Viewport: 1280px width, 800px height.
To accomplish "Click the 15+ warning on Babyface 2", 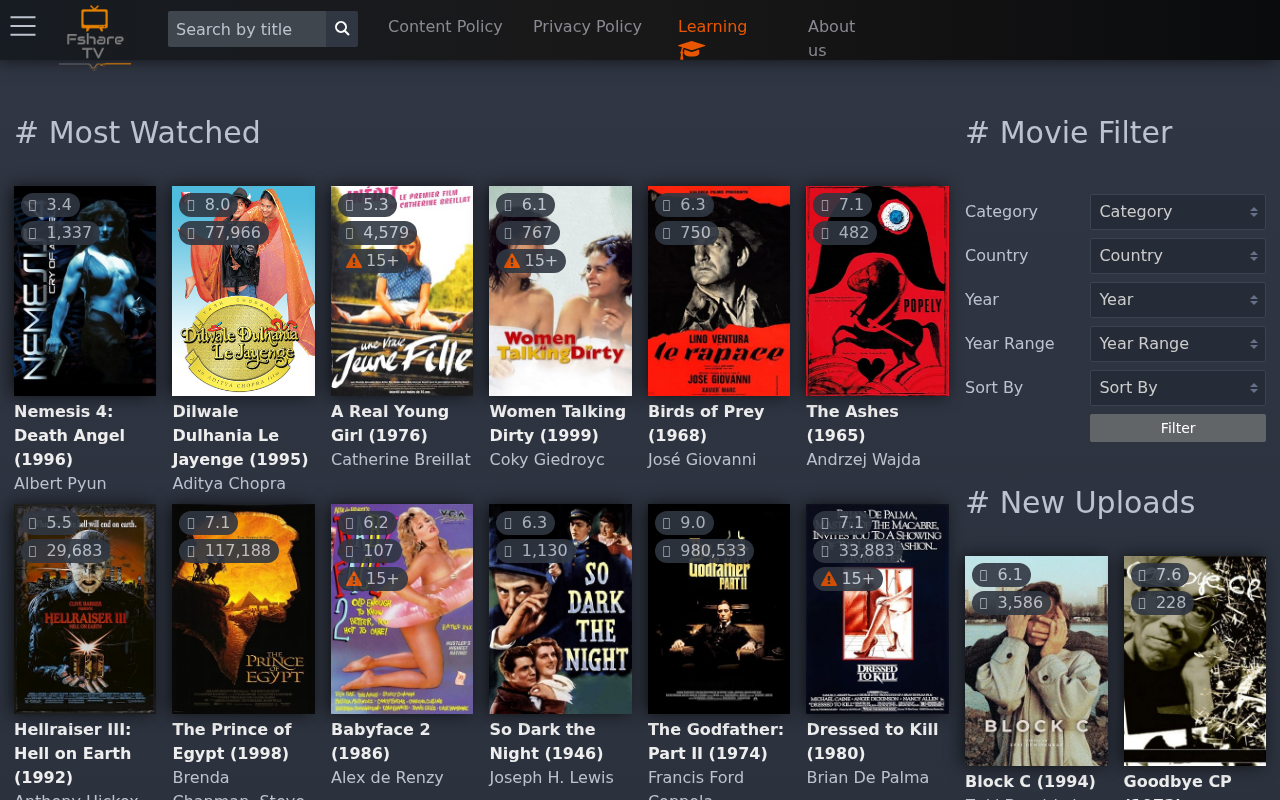I will 372,579.
